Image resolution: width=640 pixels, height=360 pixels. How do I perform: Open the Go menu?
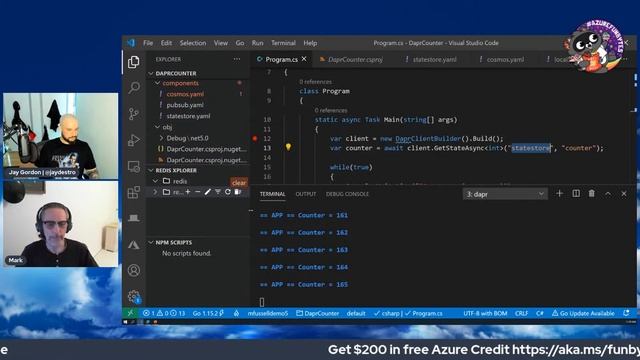[240, 43]
